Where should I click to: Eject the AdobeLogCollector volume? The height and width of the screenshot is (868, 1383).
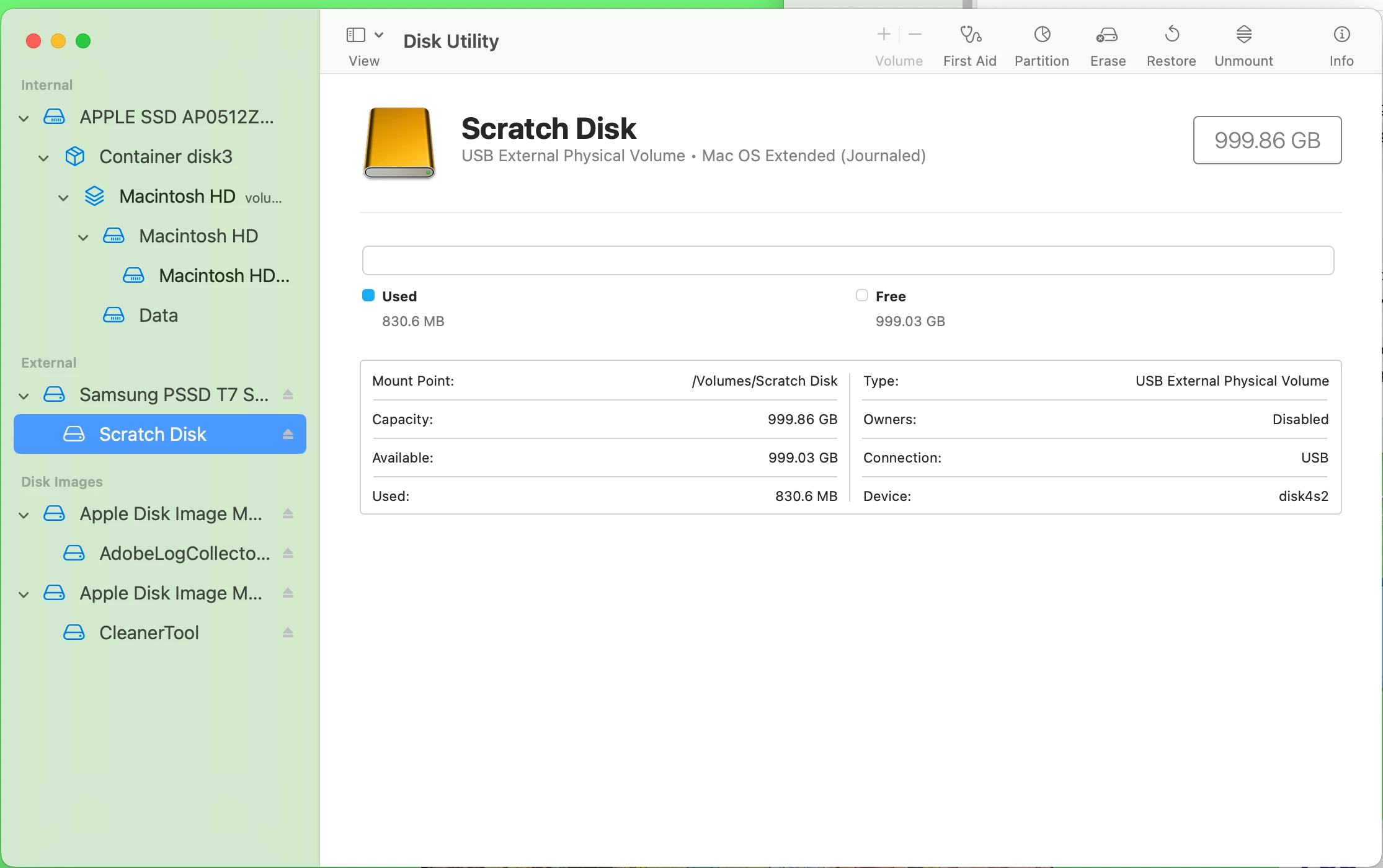tap(288, 553)
